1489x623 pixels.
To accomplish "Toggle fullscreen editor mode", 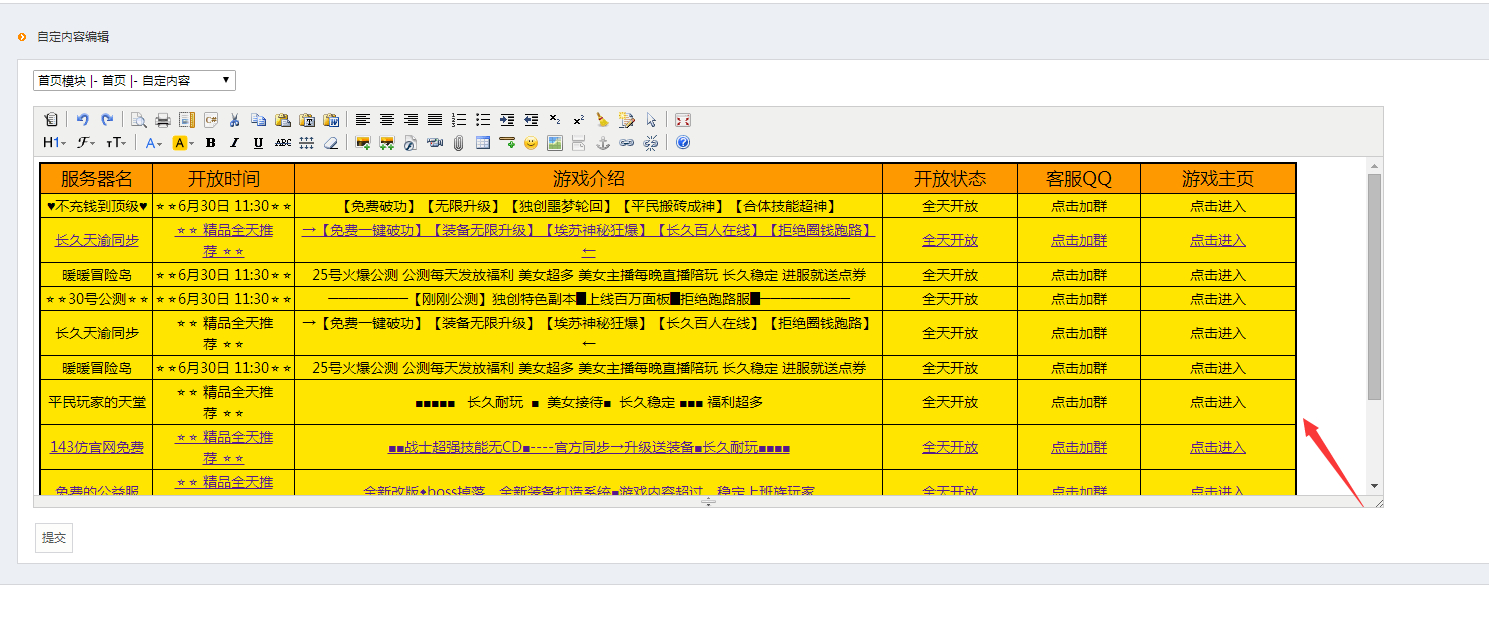I will pyautogui.click(x=683, y=119).
